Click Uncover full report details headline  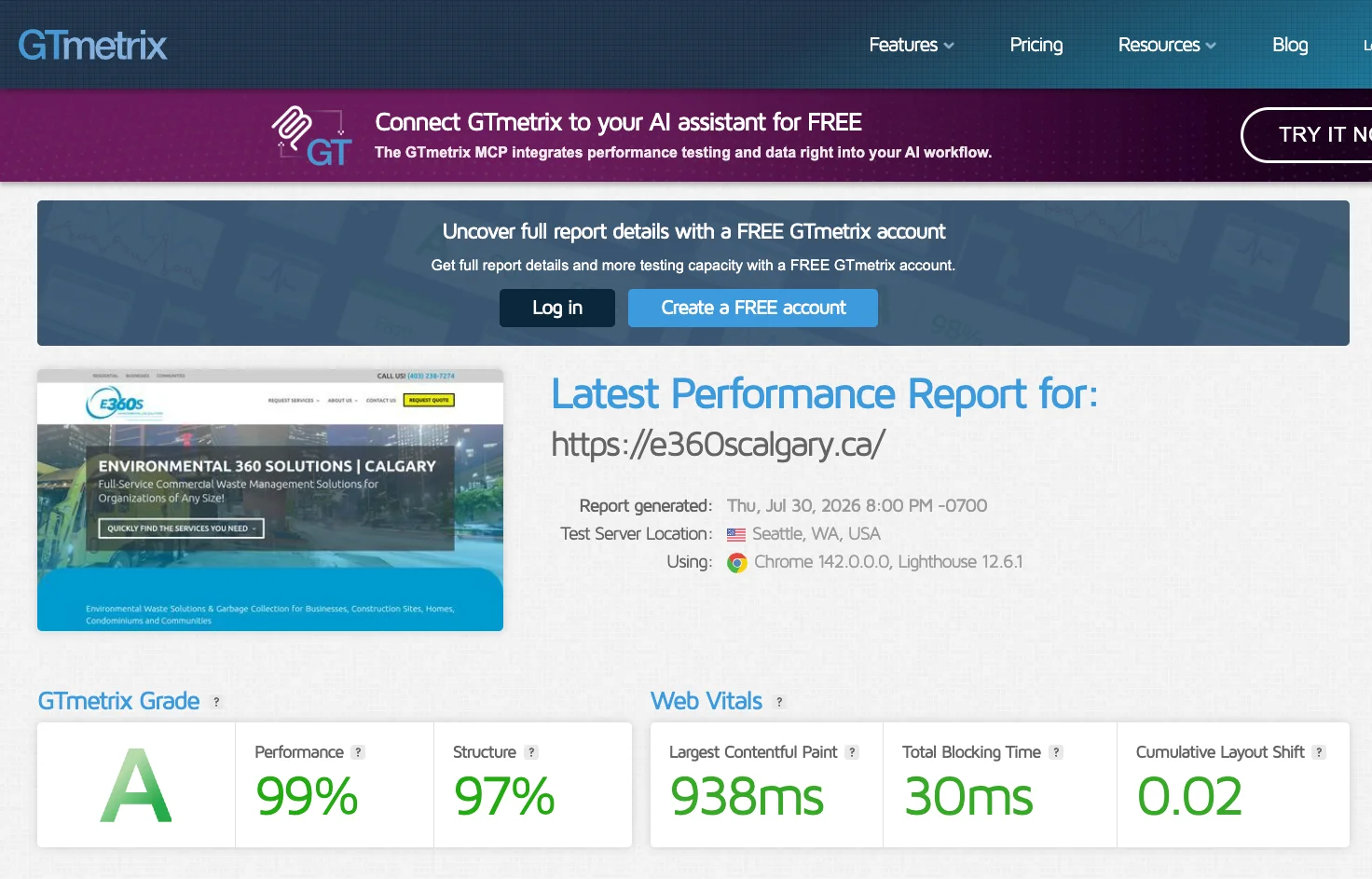click(693, 231)
